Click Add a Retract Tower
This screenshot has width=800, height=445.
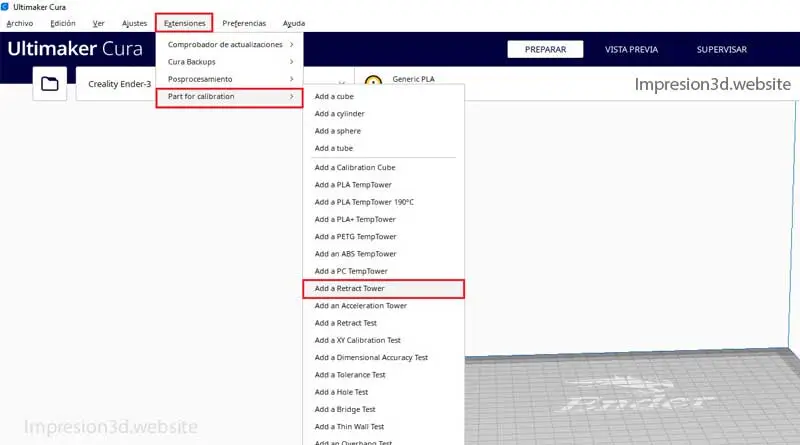[384, 289]
